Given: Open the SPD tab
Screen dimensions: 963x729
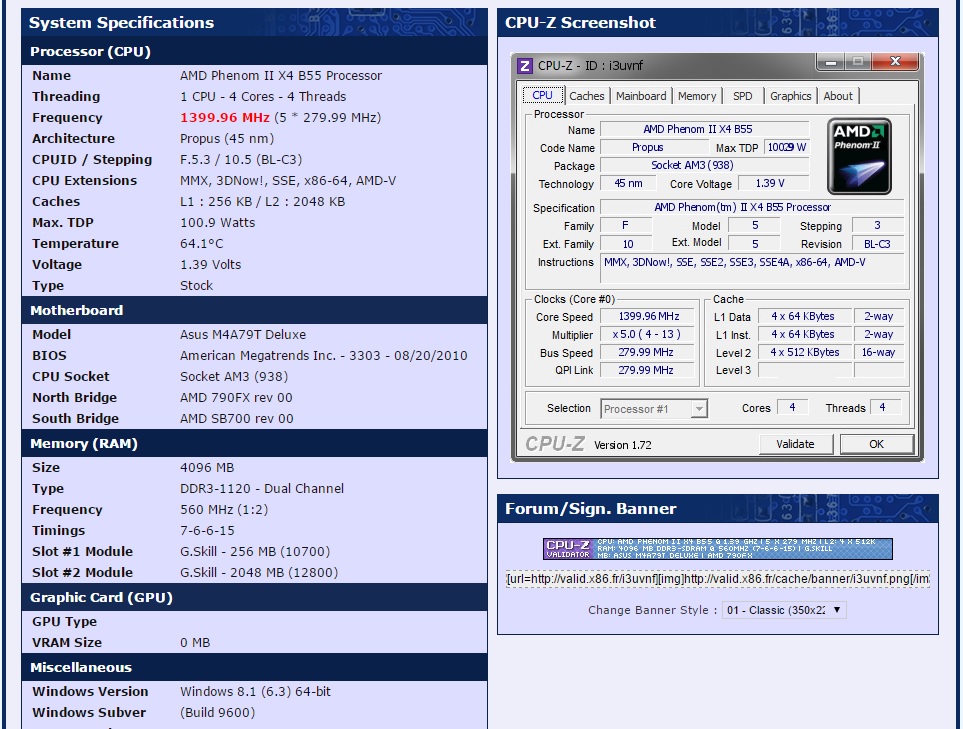Looking at the screenshot, I should (x=743, y=96).
